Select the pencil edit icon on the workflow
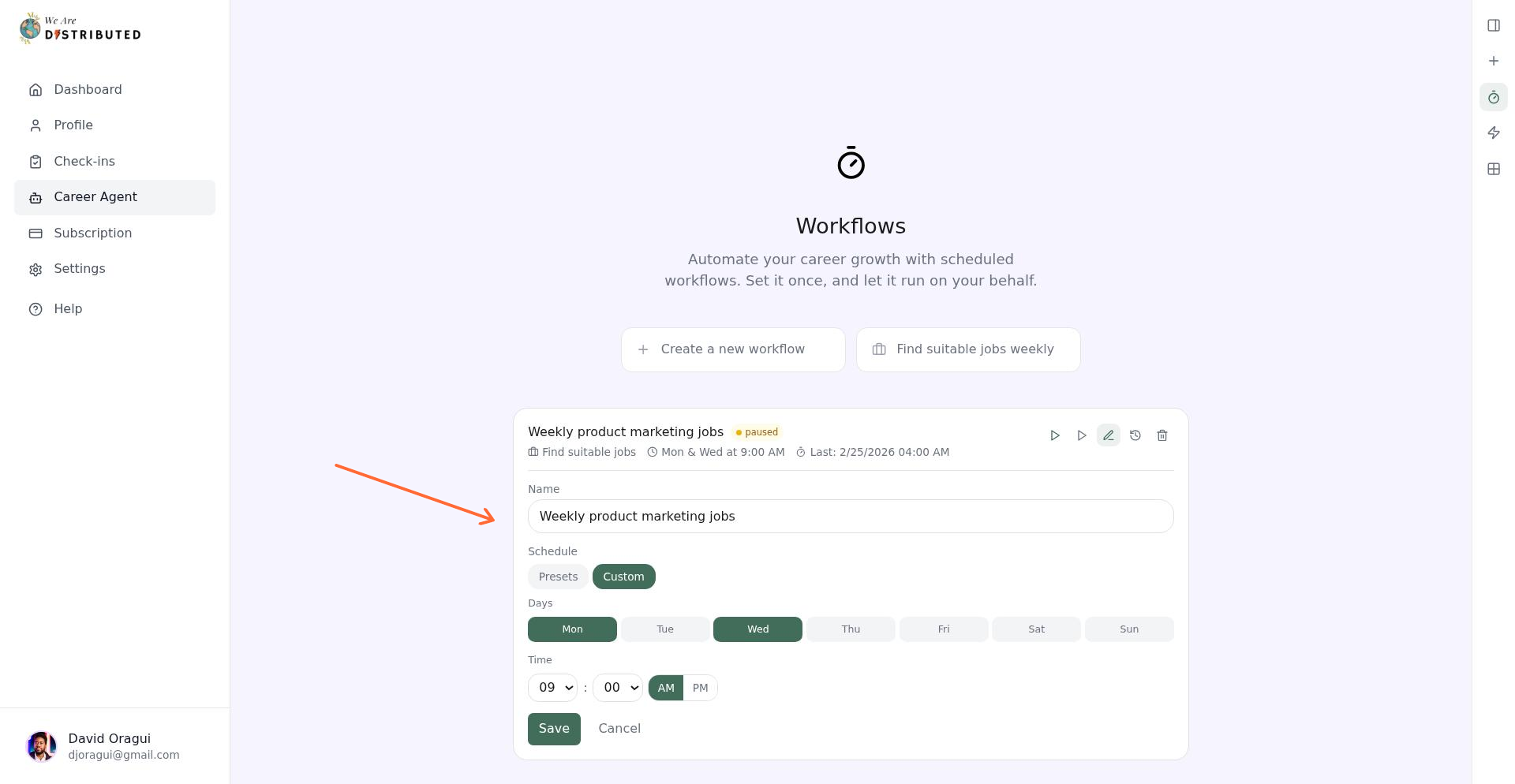This screenshot has height=784, width=1515. pos(1109,435)
